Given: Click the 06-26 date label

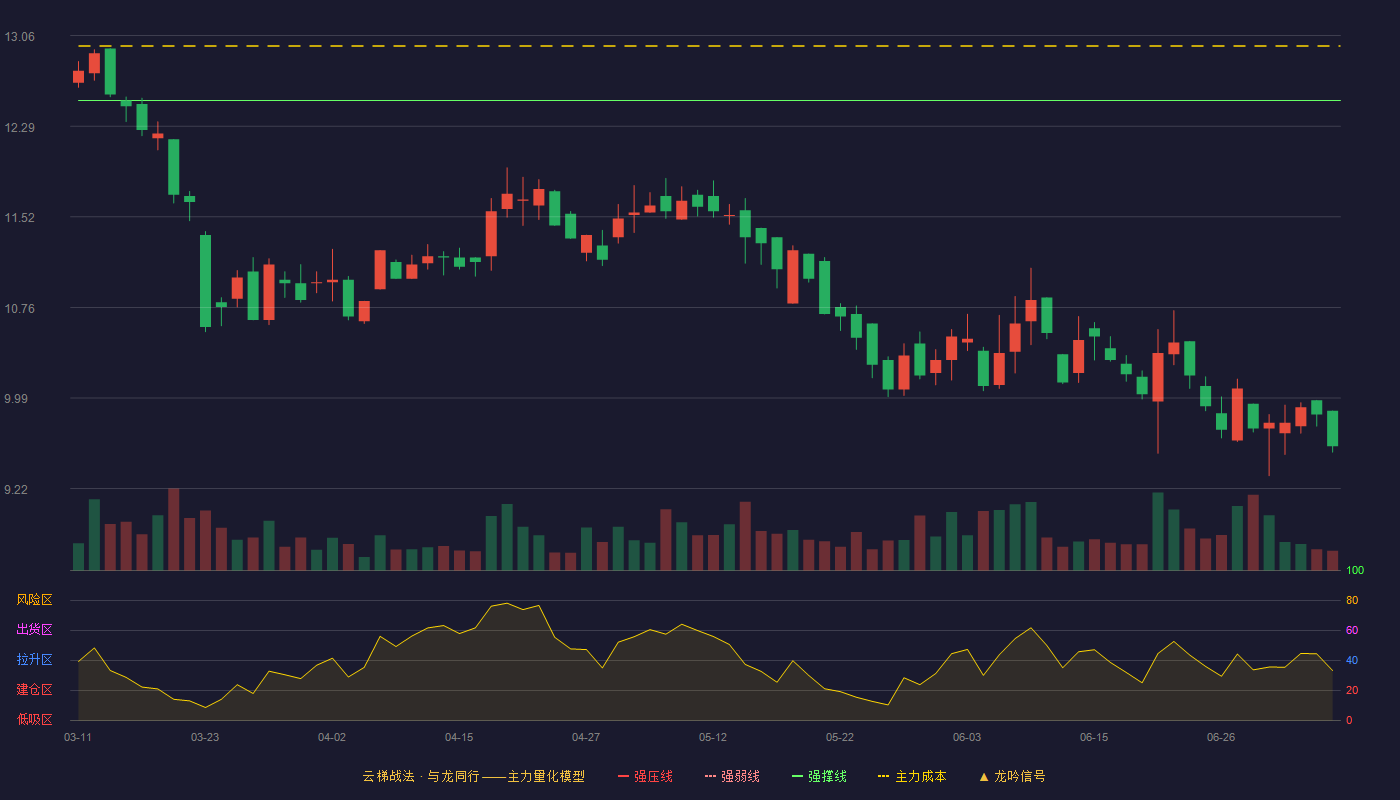Looking at the screenshot, I should pyautogui.click(x=1221, y=737).
